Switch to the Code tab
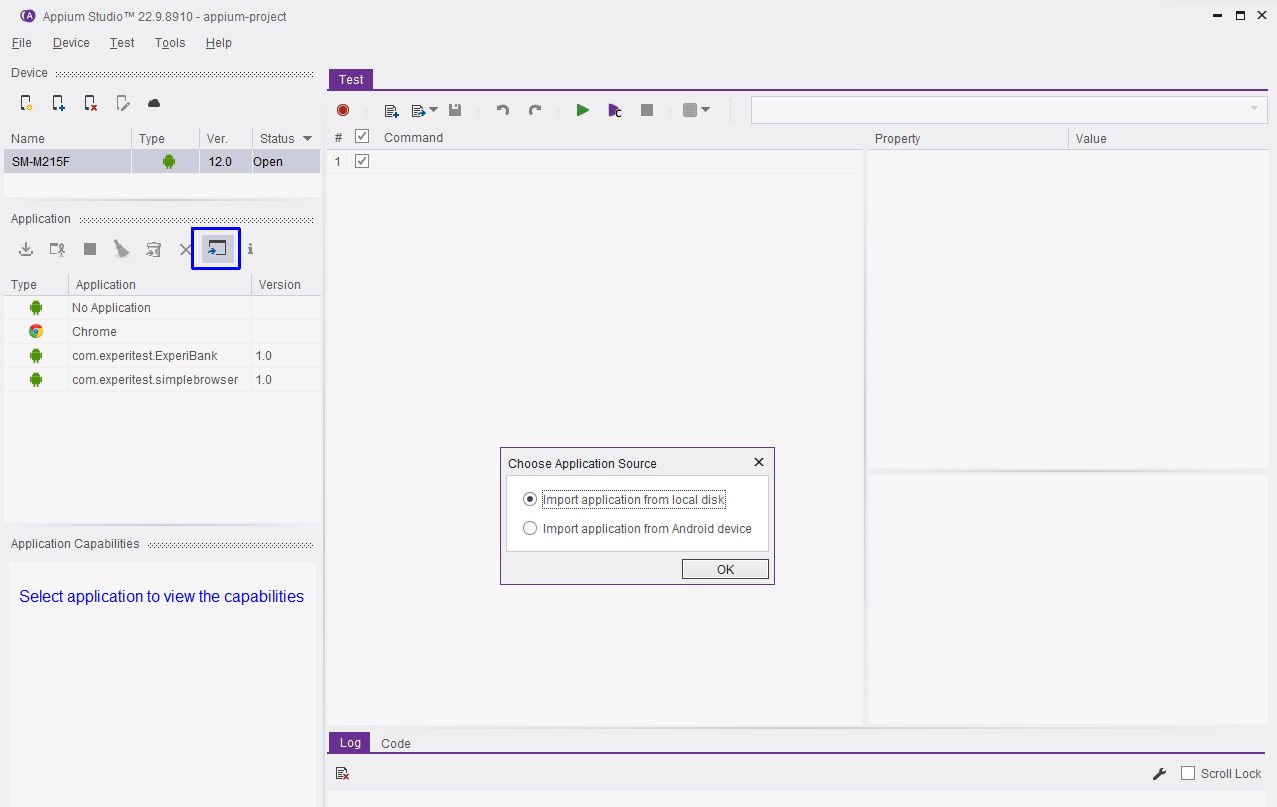This screenshot has height=807, width=1277. tap(396, 743)
